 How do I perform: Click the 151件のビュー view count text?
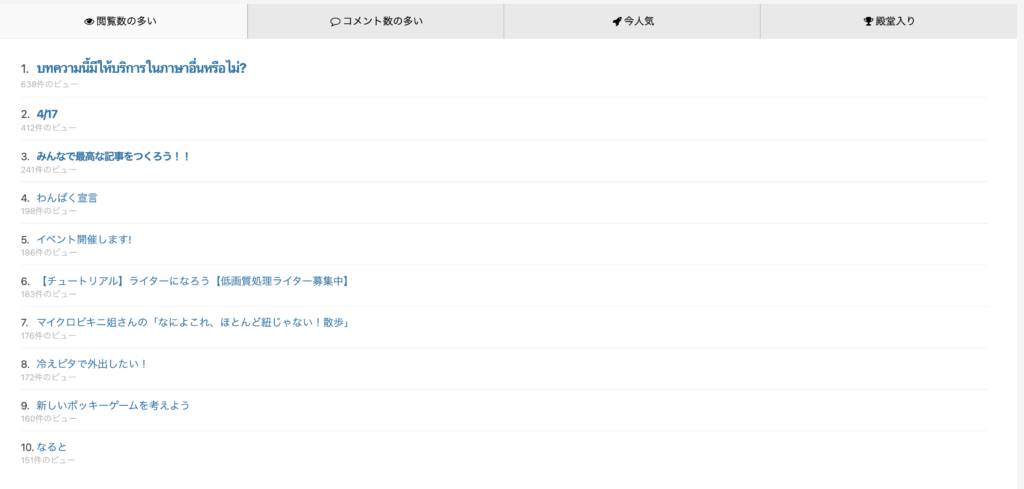tap(48, 460)
